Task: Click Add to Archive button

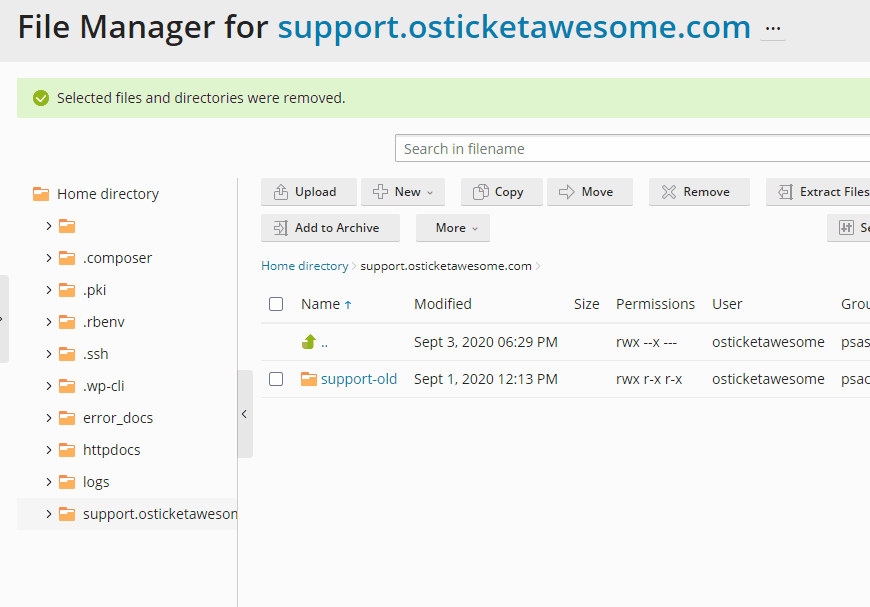Action: 330,228
